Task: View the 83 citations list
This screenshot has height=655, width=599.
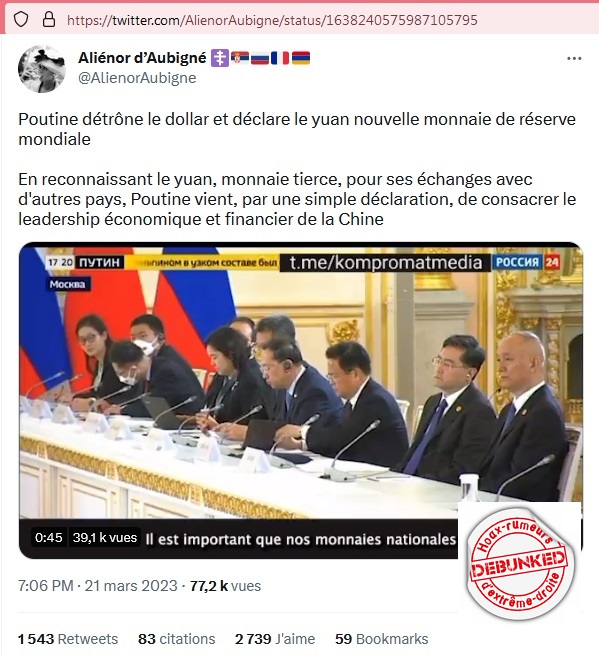Action: click(177, 639)
